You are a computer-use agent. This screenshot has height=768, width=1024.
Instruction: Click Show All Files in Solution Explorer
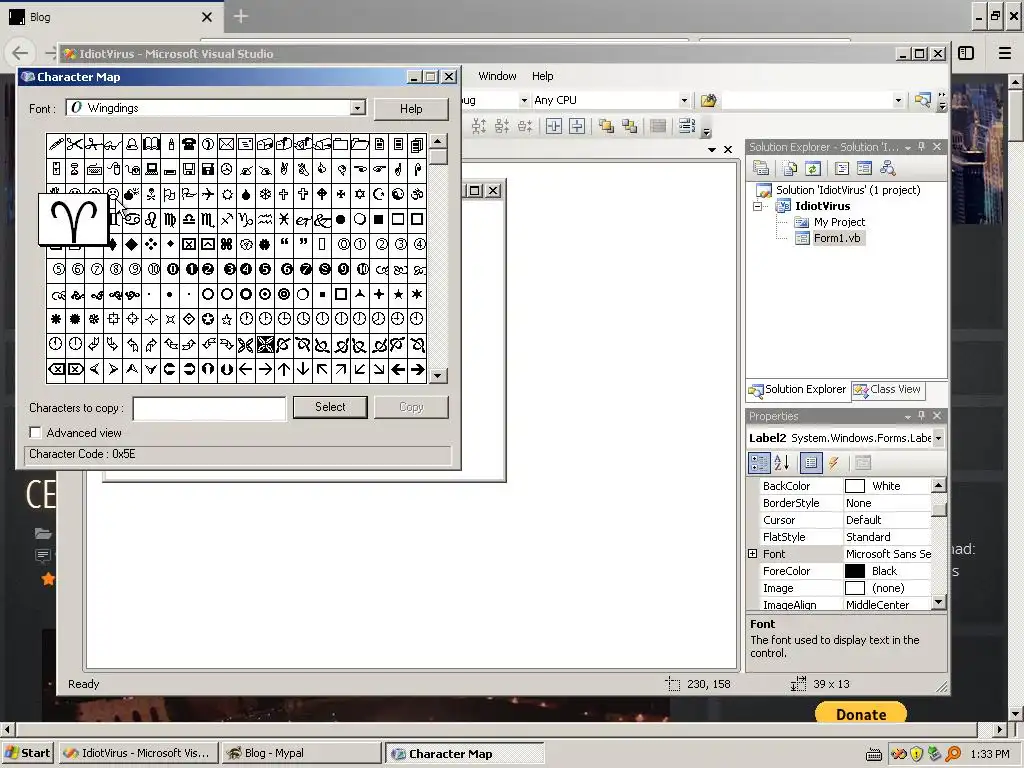click(x=790, y=168)
